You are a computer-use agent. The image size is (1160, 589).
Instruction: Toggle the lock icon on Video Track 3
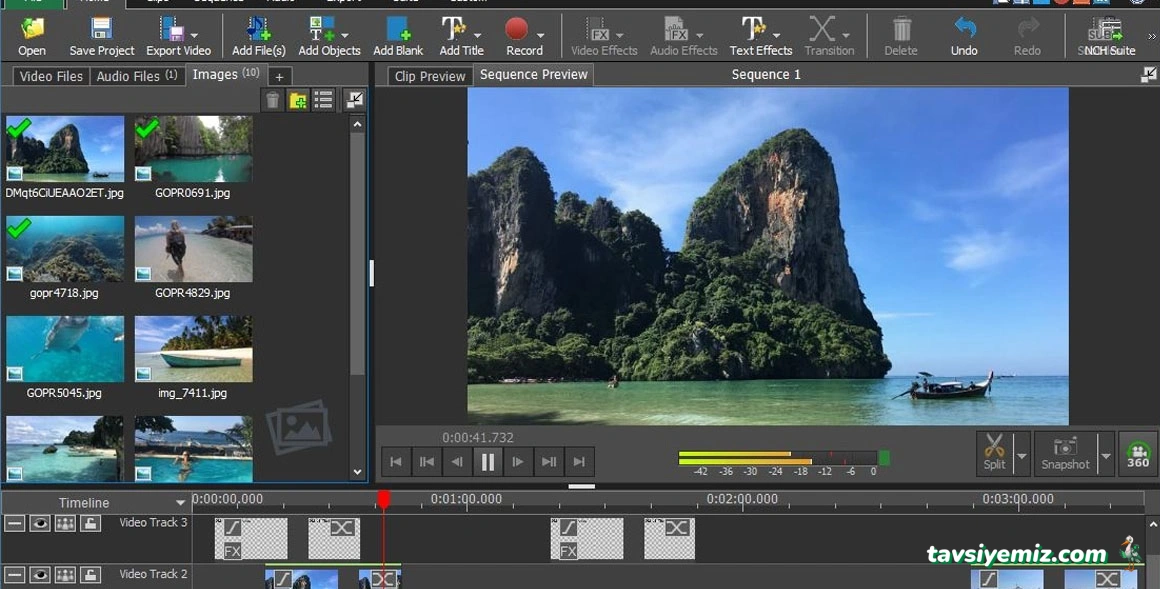pos(90,523)
